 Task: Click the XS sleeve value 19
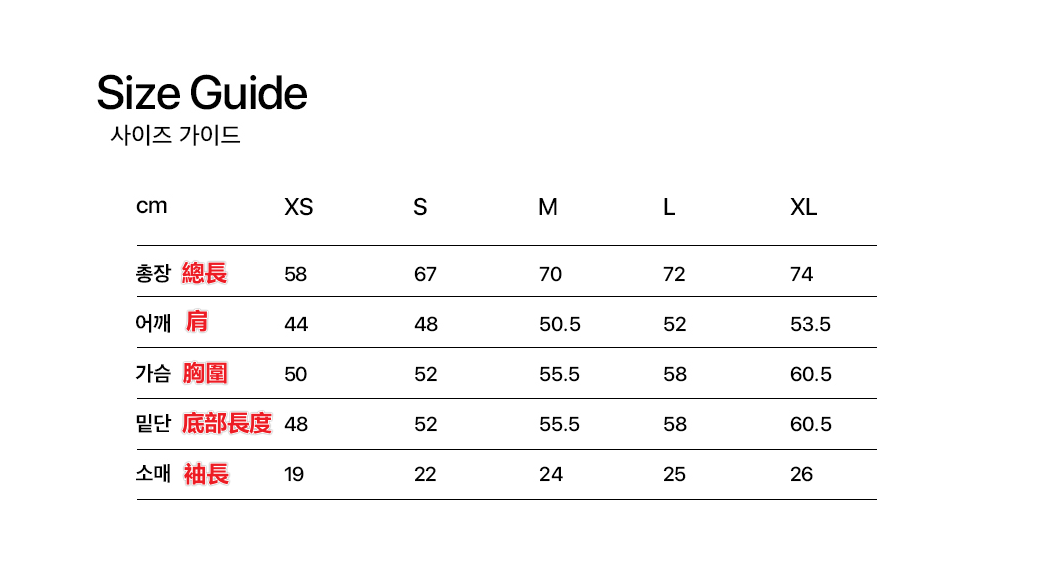294,474
